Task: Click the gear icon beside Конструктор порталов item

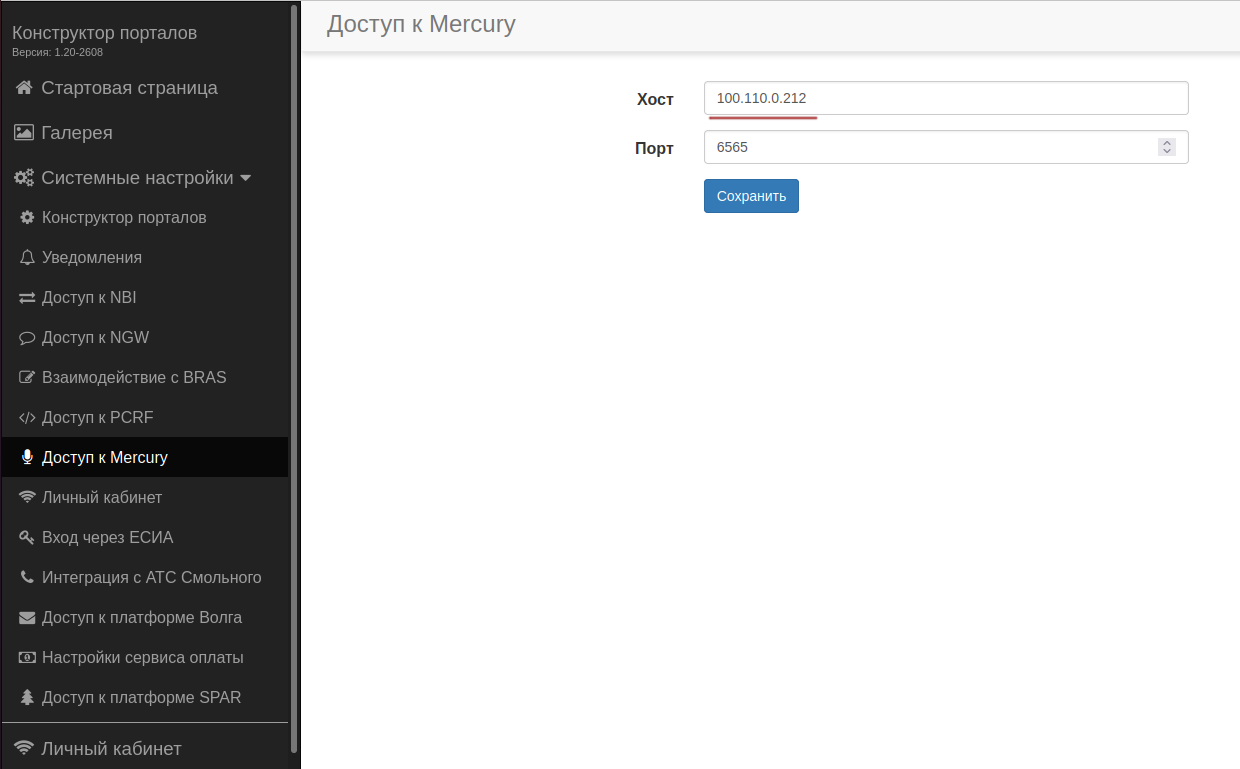Action: [x=27, y=217]
